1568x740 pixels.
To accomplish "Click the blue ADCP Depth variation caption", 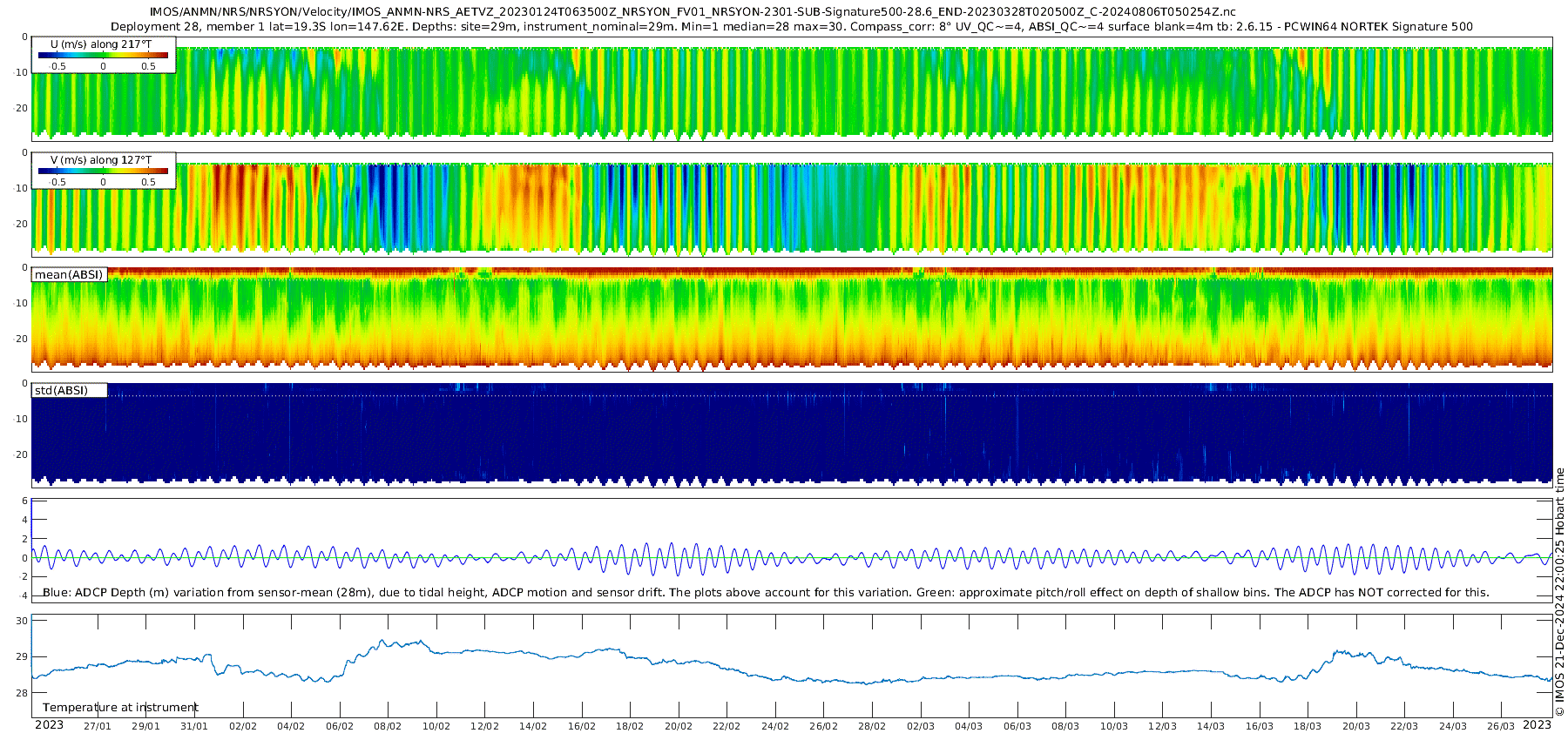I will coord(767,593).
